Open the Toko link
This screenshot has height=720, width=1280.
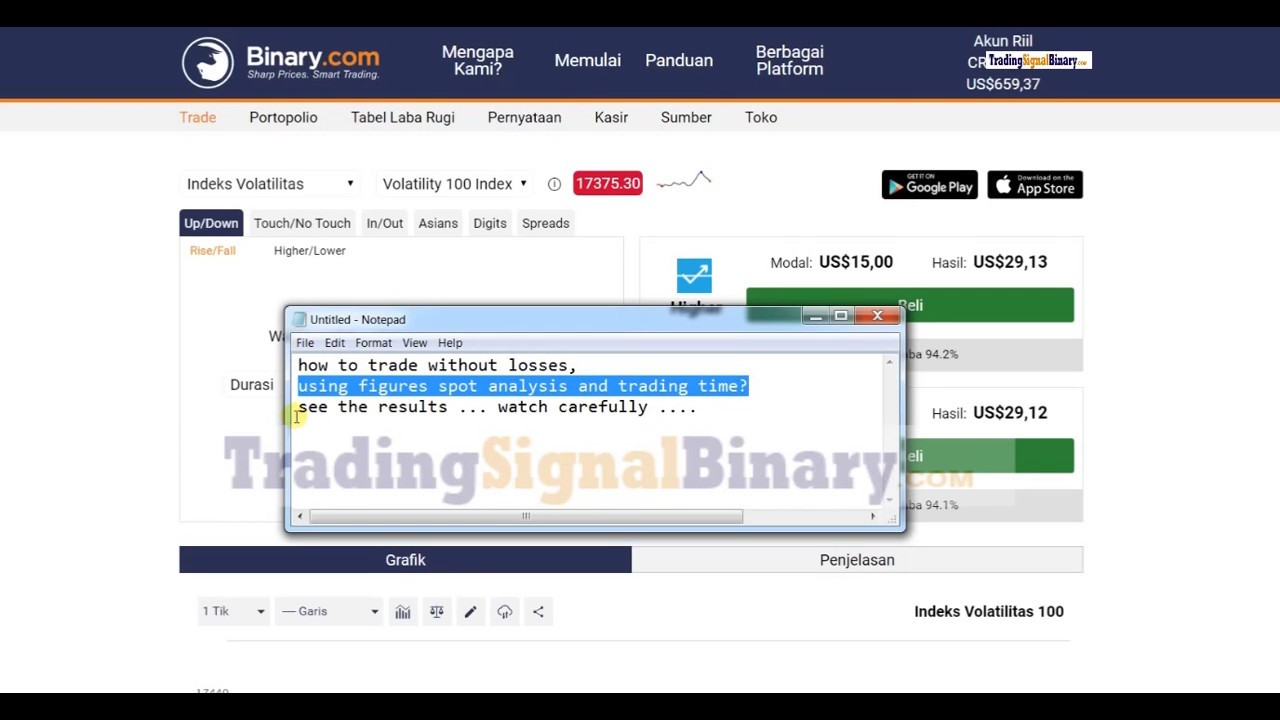tap(761, 117)
